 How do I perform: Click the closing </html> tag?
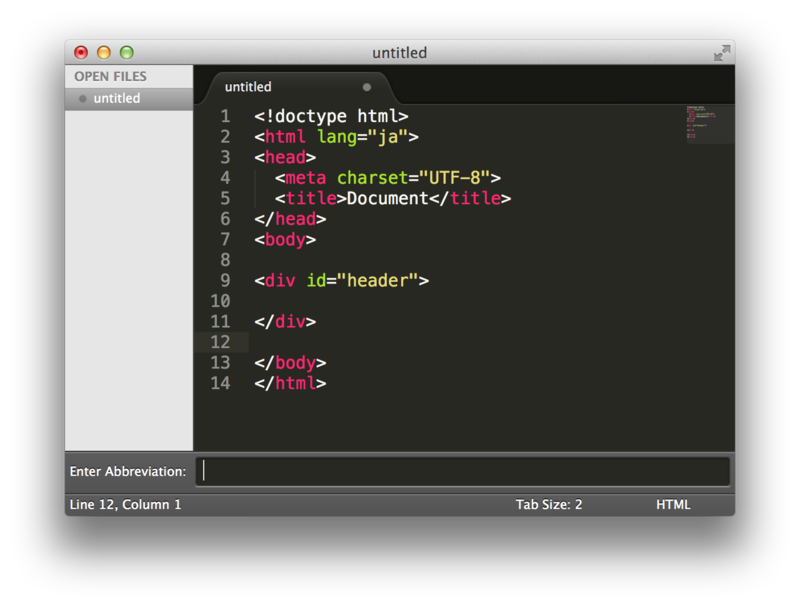tap(290, 383)
